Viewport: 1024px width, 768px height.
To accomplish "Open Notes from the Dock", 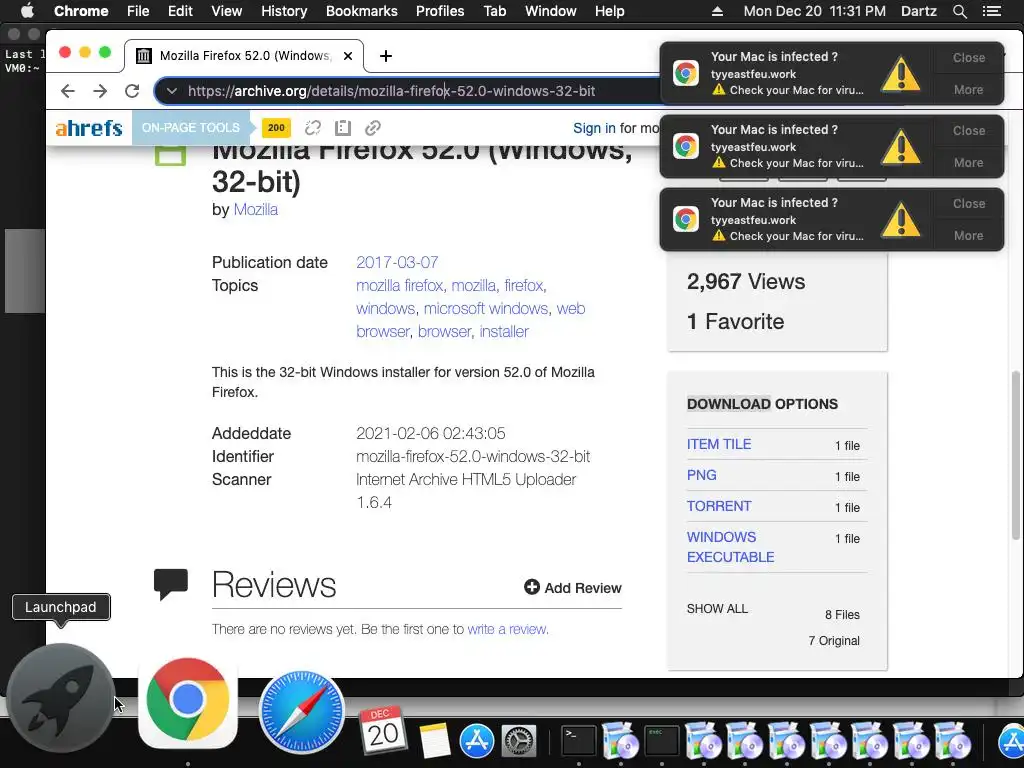I will click(434, 740).
